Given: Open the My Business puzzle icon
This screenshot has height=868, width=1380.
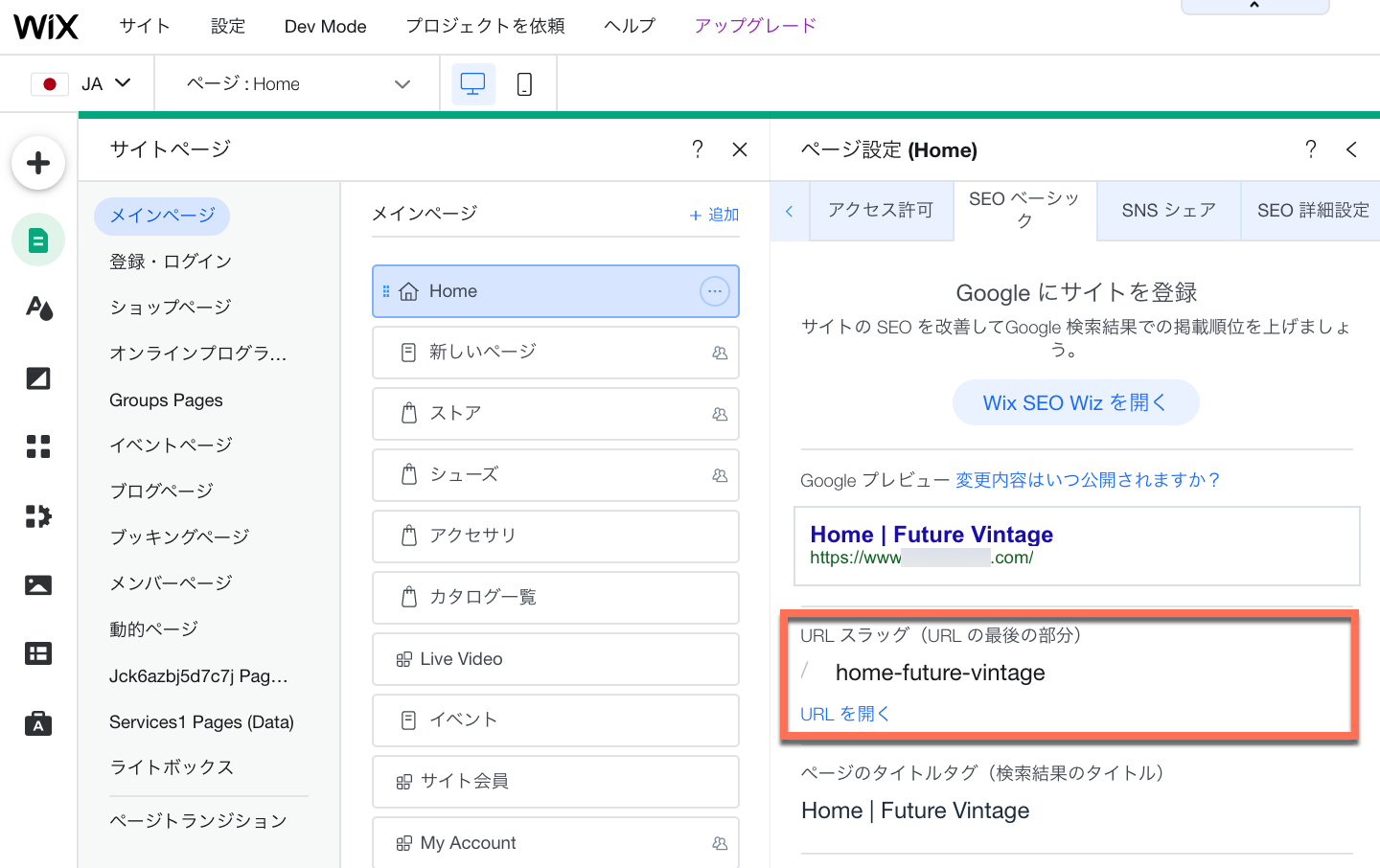Looking at the screenshot, I should point(38,516).
